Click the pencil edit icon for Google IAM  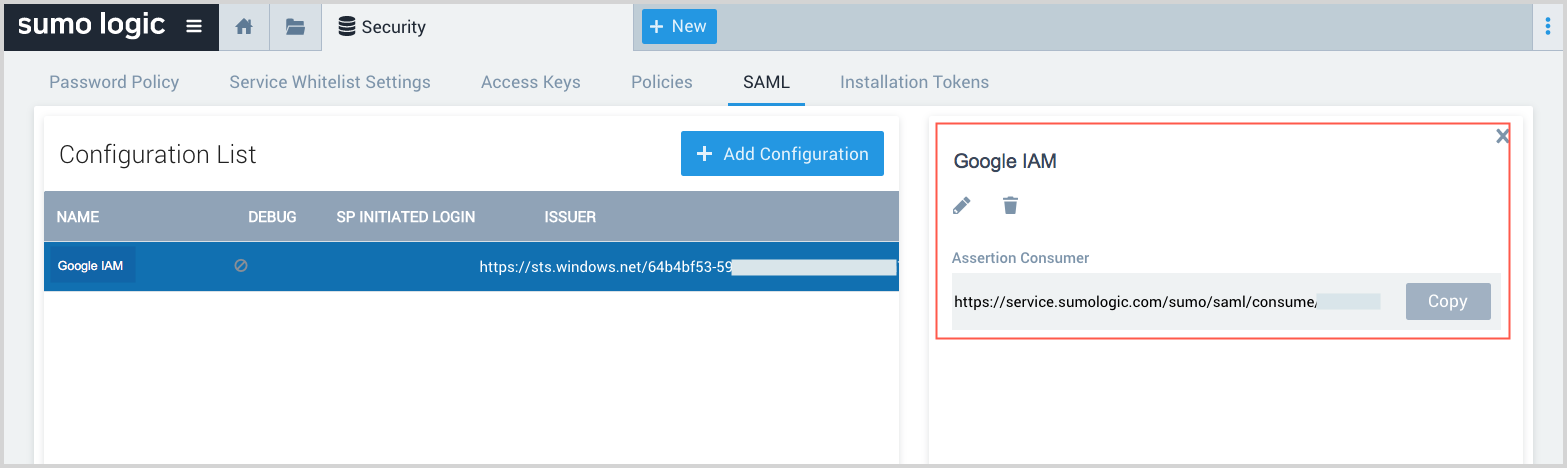(x=961, y=206)
